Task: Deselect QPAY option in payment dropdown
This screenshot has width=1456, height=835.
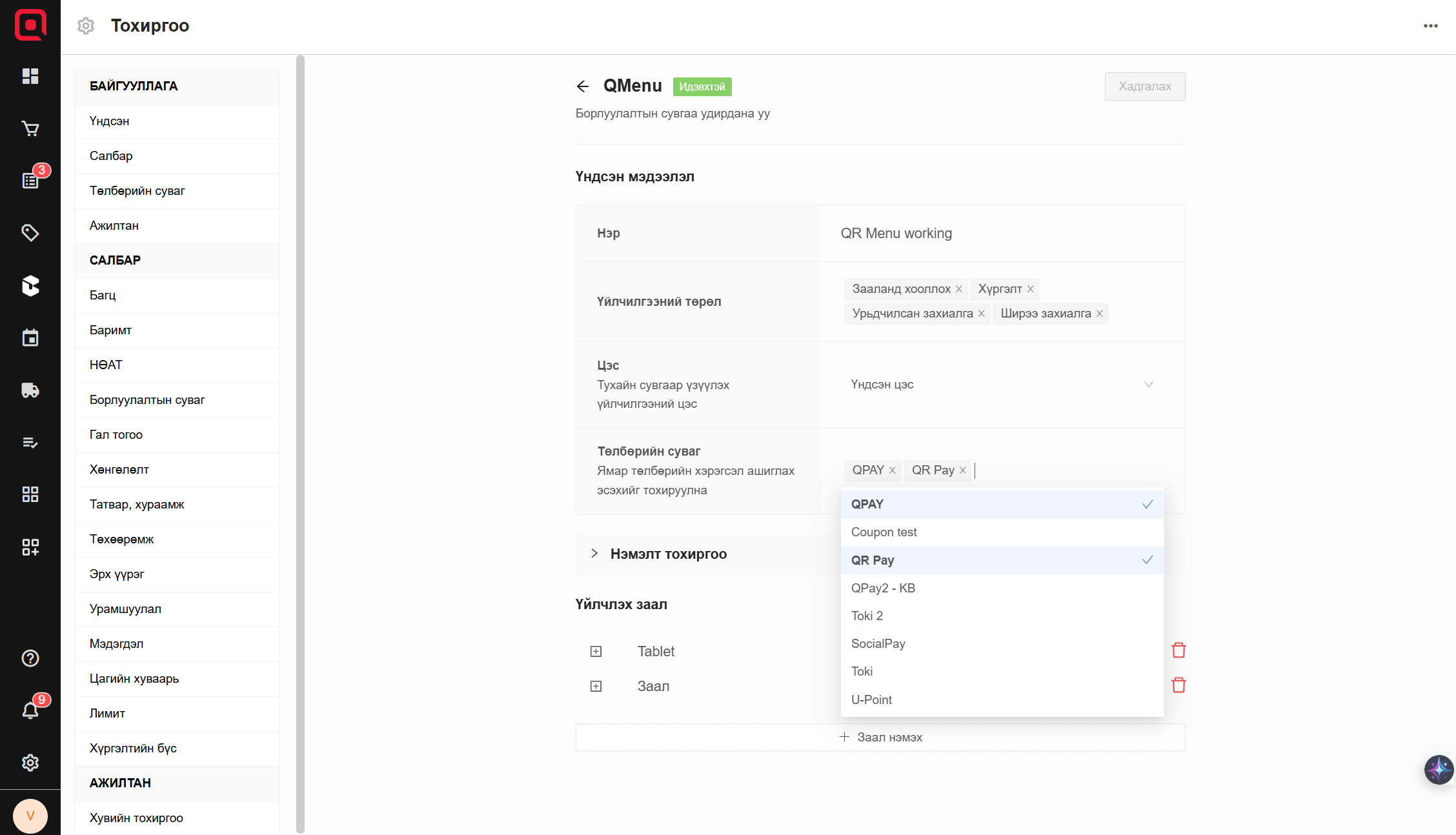Action: tap(1002, 505)
